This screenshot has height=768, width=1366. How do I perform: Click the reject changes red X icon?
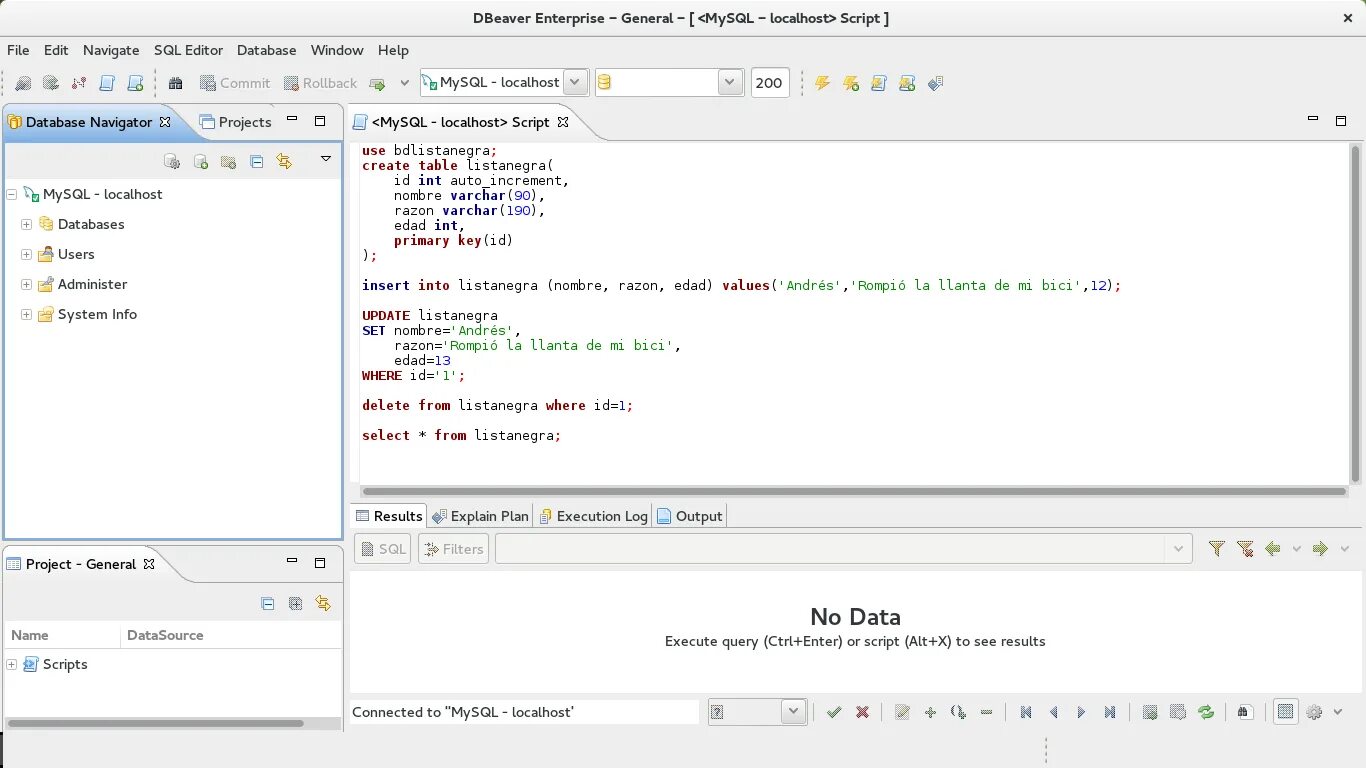click(x=862, y=712)
